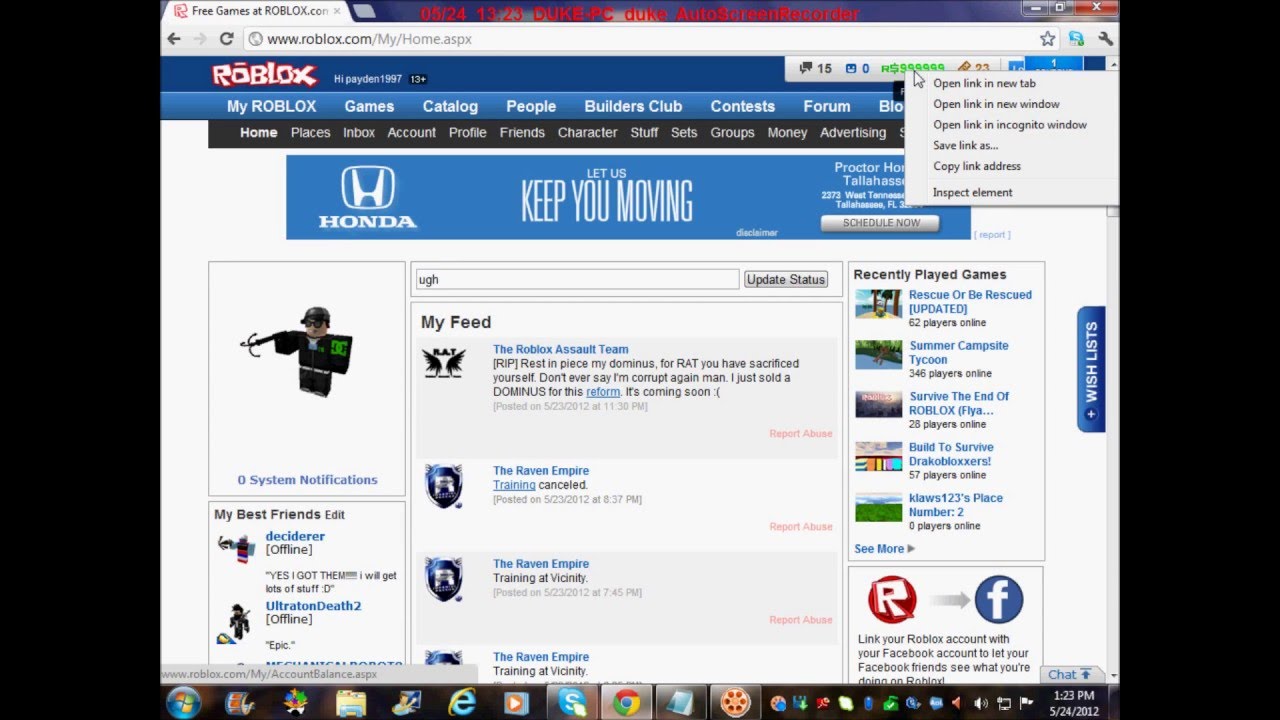
Task: Click the status text field containing 'ugh'
Action: [577, 279]
